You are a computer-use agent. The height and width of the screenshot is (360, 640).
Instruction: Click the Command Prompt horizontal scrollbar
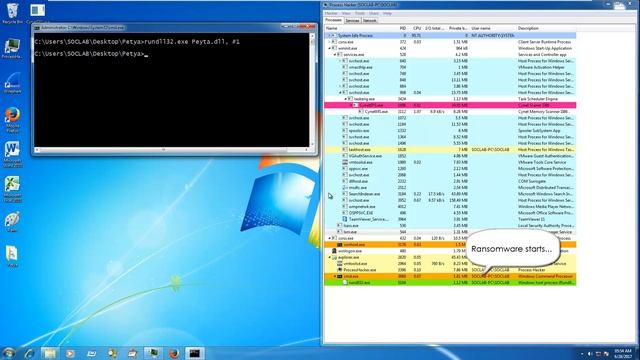pyautogui.click(x=171, y=150)
